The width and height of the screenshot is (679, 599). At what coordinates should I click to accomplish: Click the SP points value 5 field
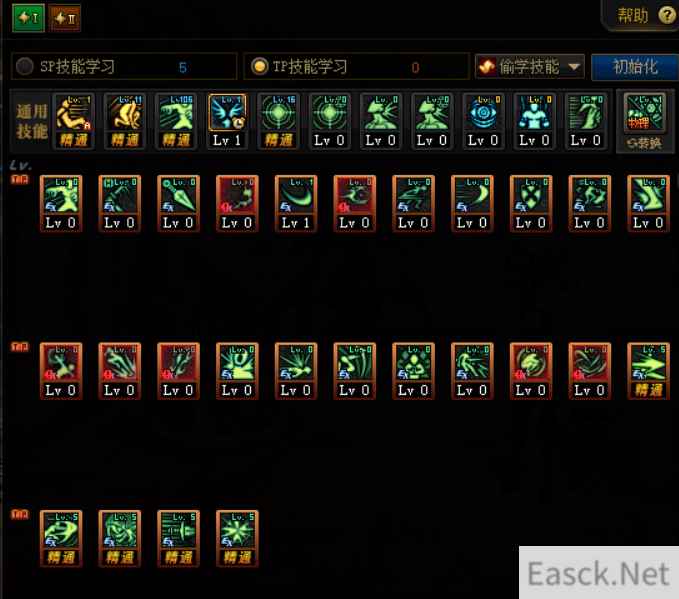183,68
